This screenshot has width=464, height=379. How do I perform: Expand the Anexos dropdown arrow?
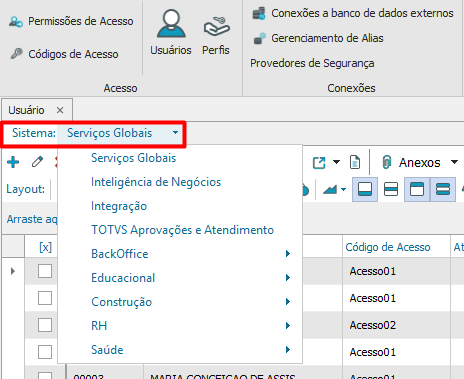(454, 162)
